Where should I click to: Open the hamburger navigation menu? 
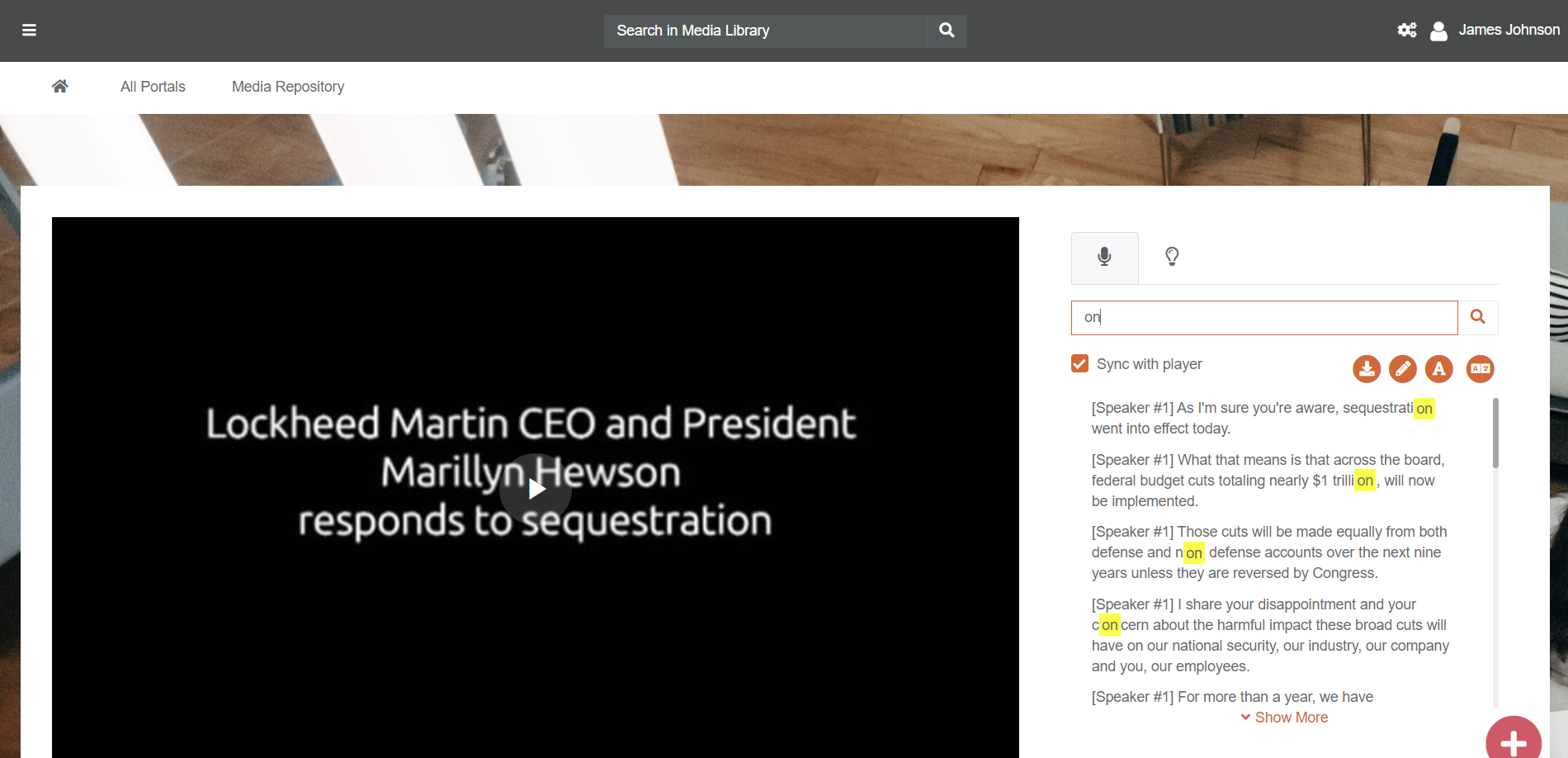click(29, 31)
